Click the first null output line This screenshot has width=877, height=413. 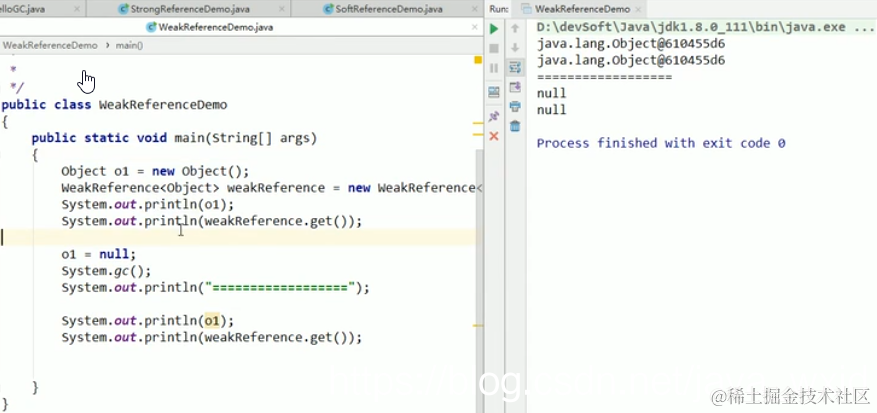[551, 93]
